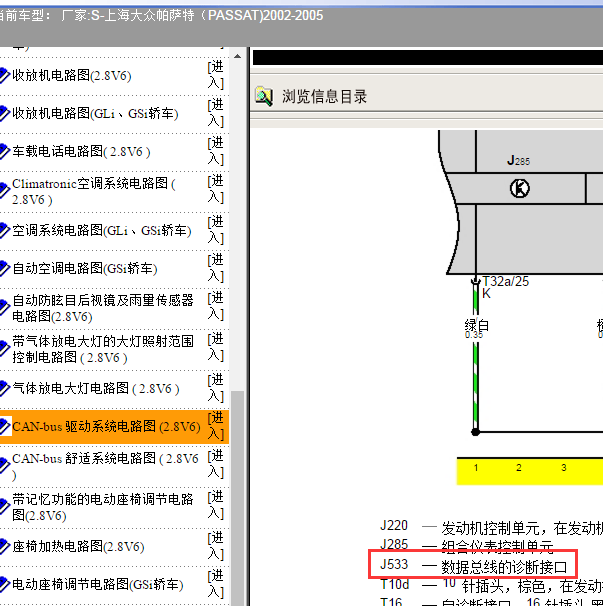Image resolution: width=603 pixels, height=606 pixels.
Task: Open 自动空调电路图(GSi轿车) link
Action: pos(85,268)
